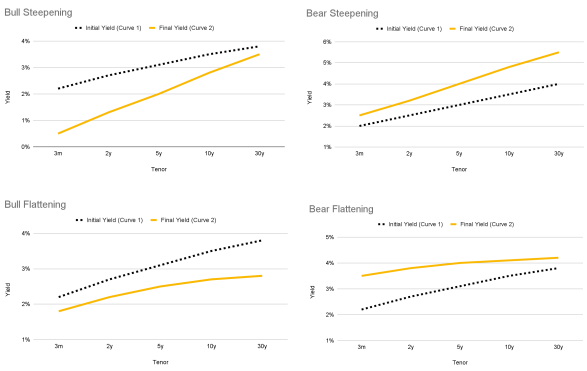Screen dimensions: 587x371
Task: Select the 30y tick label in Bull Steepening
Action: (x=259, y=153)
